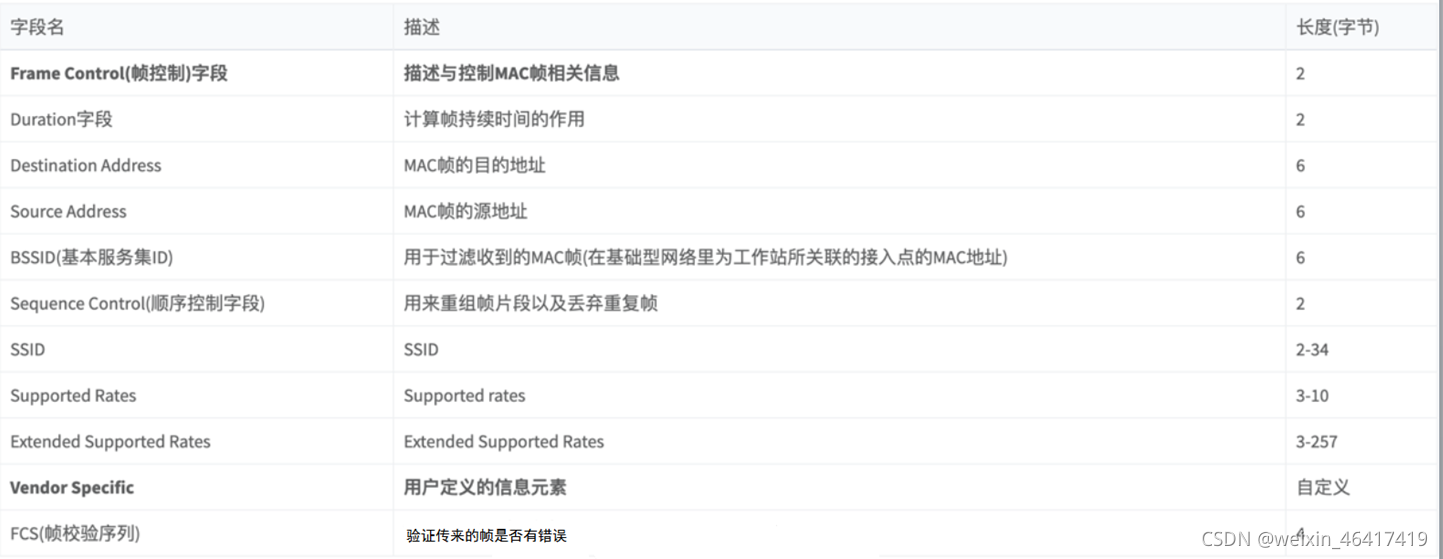Click the 计算帧持续时间的作用 description
The height and width of the screenshot is (559, 1443).
pyautogui.click(x=494, y=119)
